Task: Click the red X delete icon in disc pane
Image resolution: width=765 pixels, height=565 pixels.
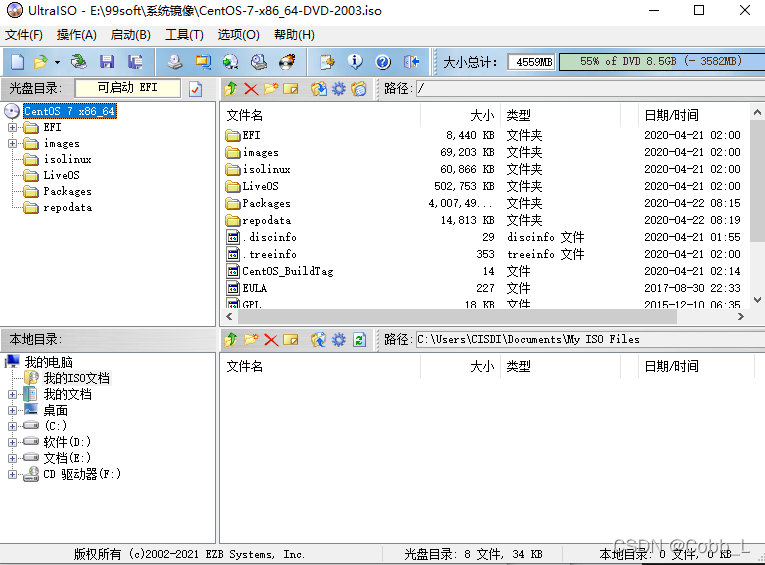Action: [x=251, y=89]
